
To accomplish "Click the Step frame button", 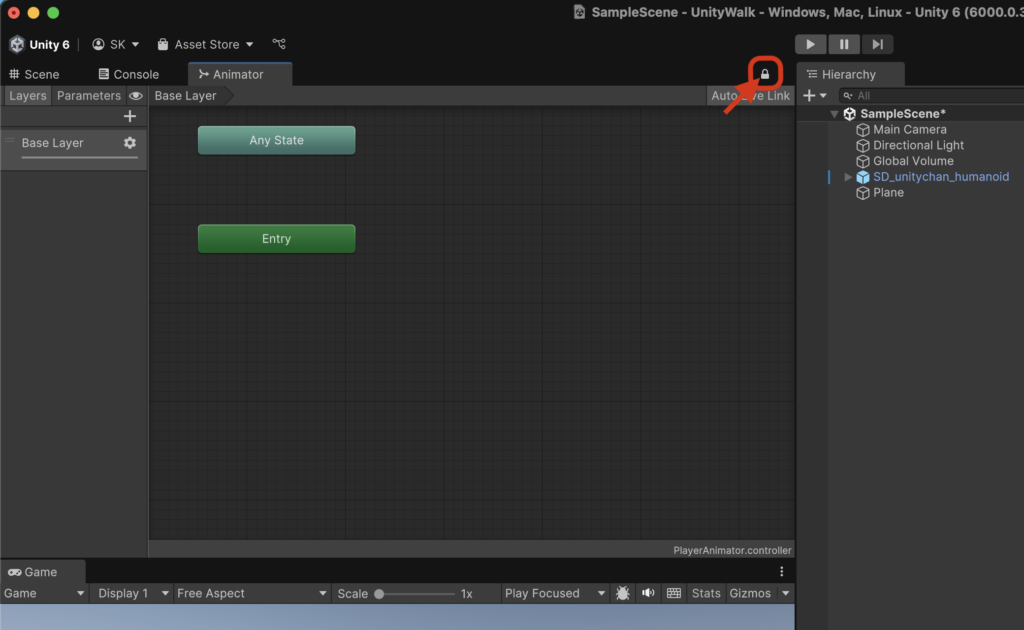I will (x=877, y=44).
